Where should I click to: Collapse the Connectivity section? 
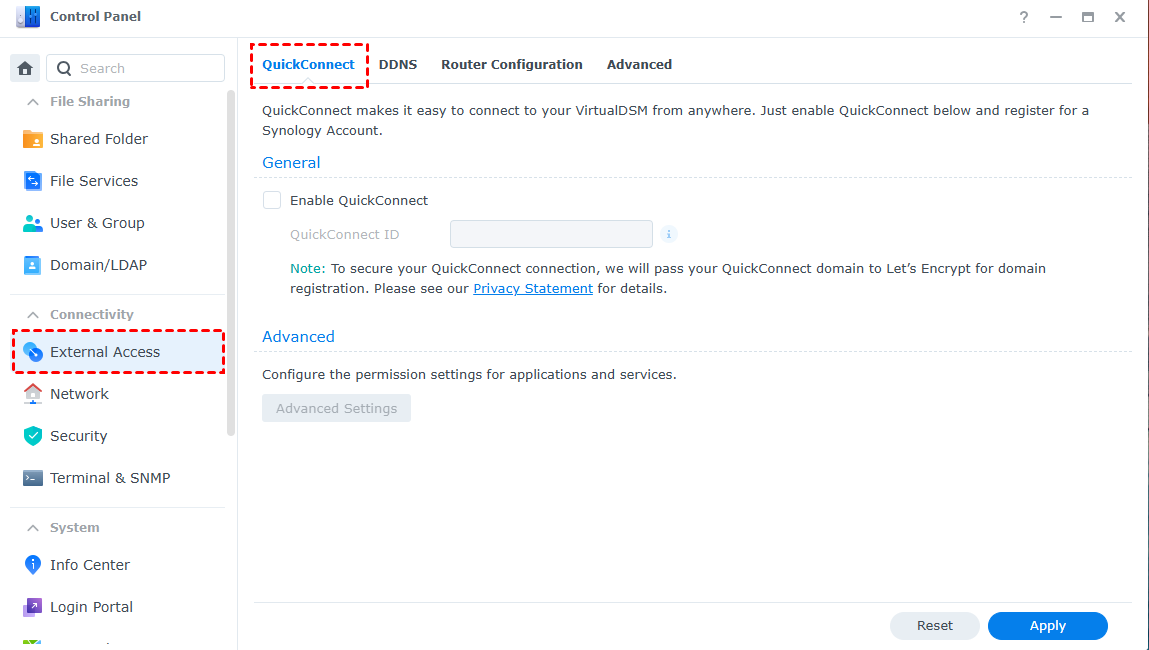[33, 315]
